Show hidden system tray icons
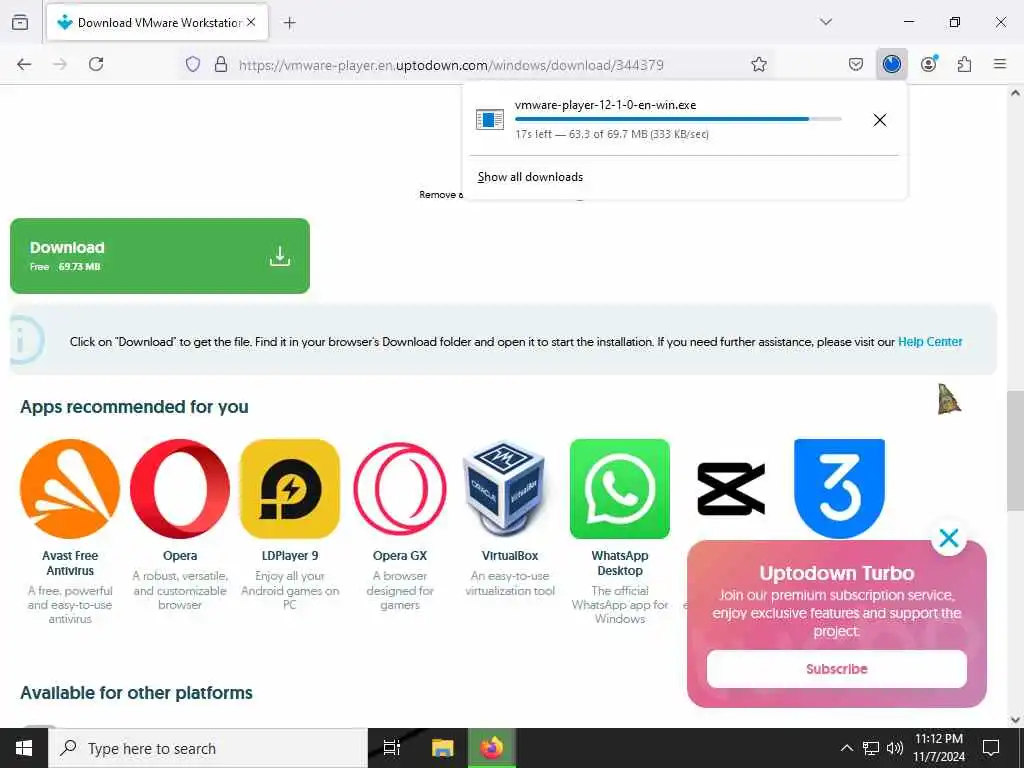This screenshot has height=768, width=1024. point(846,748)
